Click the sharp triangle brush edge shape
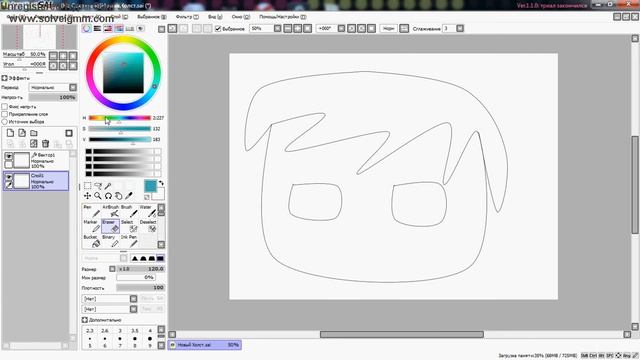Viewport: 640px width, 360px height. click(135, 258)
